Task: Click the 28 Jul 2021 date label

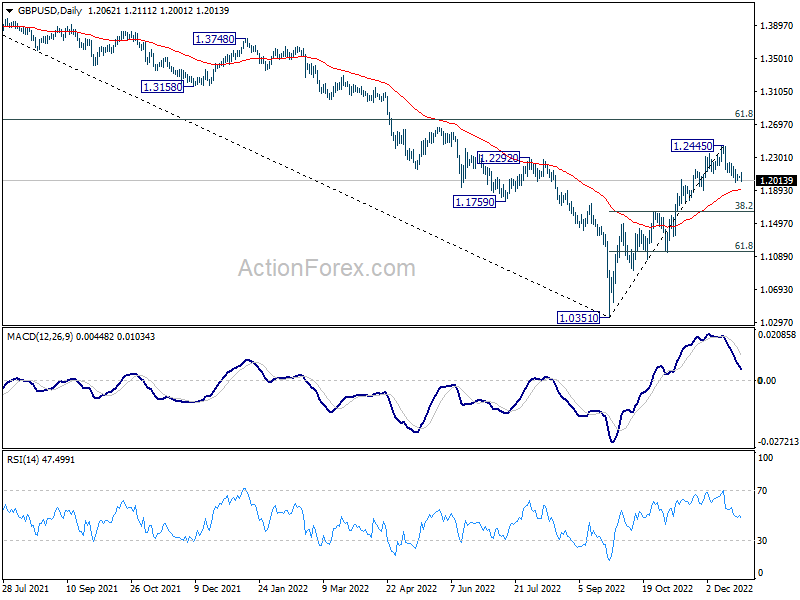Action: 26,590
